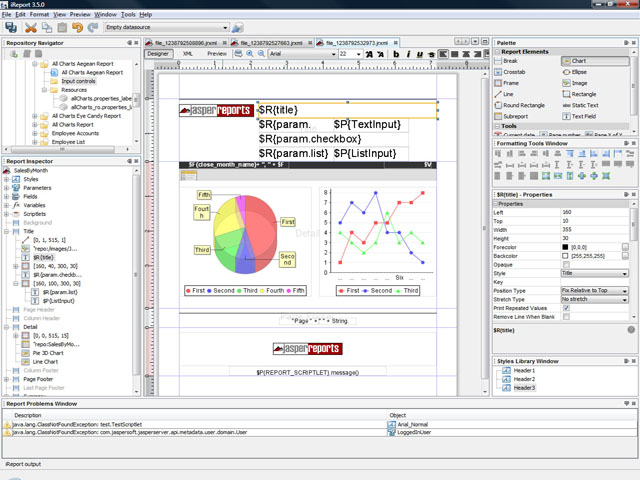Click the Cut scissors icon
The width and height of the screenshot is (640, 480).
(31, 27)
